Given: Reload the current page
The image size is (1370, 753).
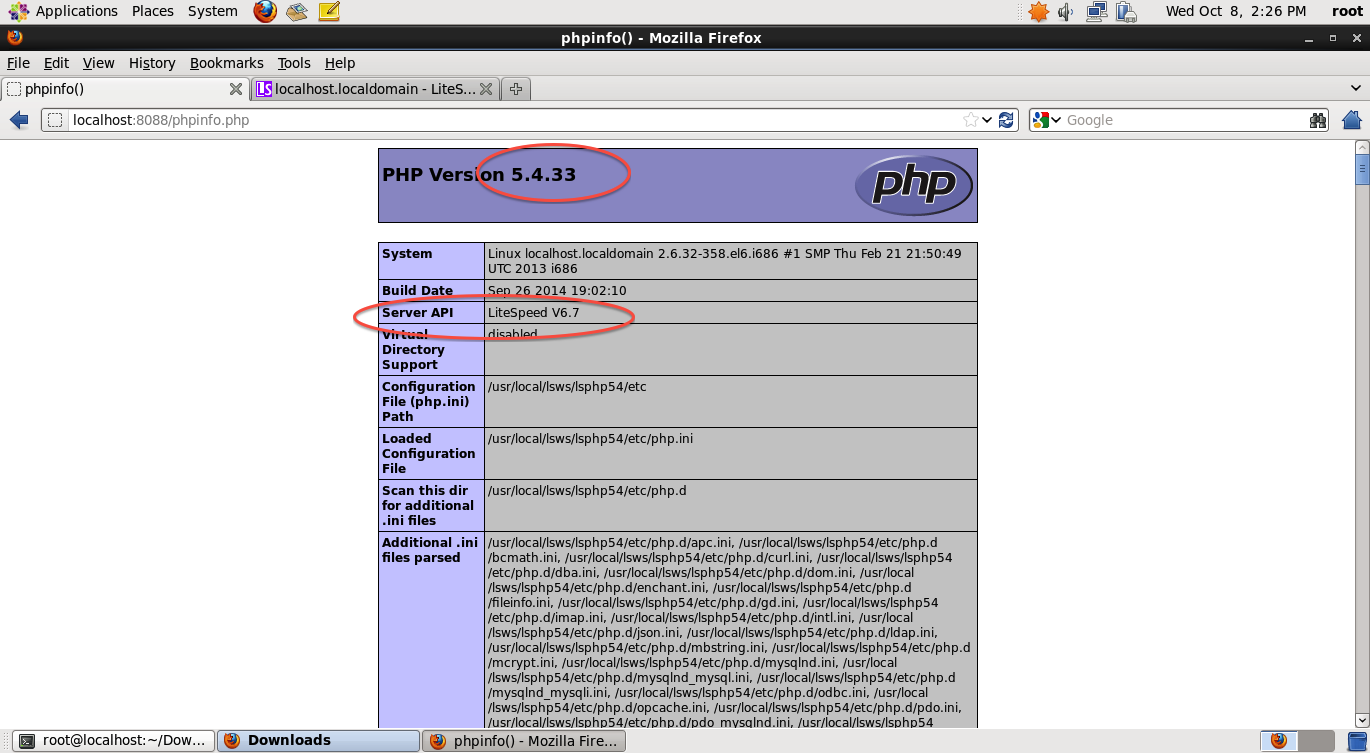Looking at the screenshot, I should (x=1006, y=120).
